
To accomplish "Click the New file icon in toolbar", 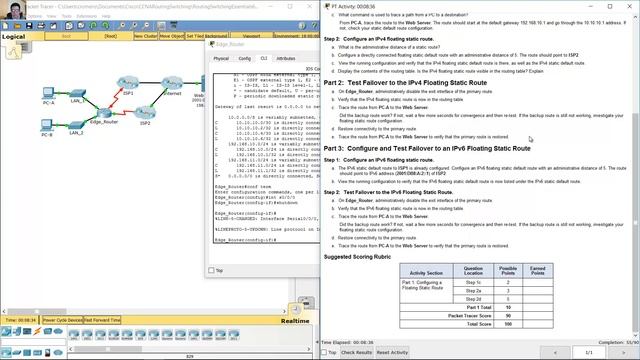I will 5,26.
